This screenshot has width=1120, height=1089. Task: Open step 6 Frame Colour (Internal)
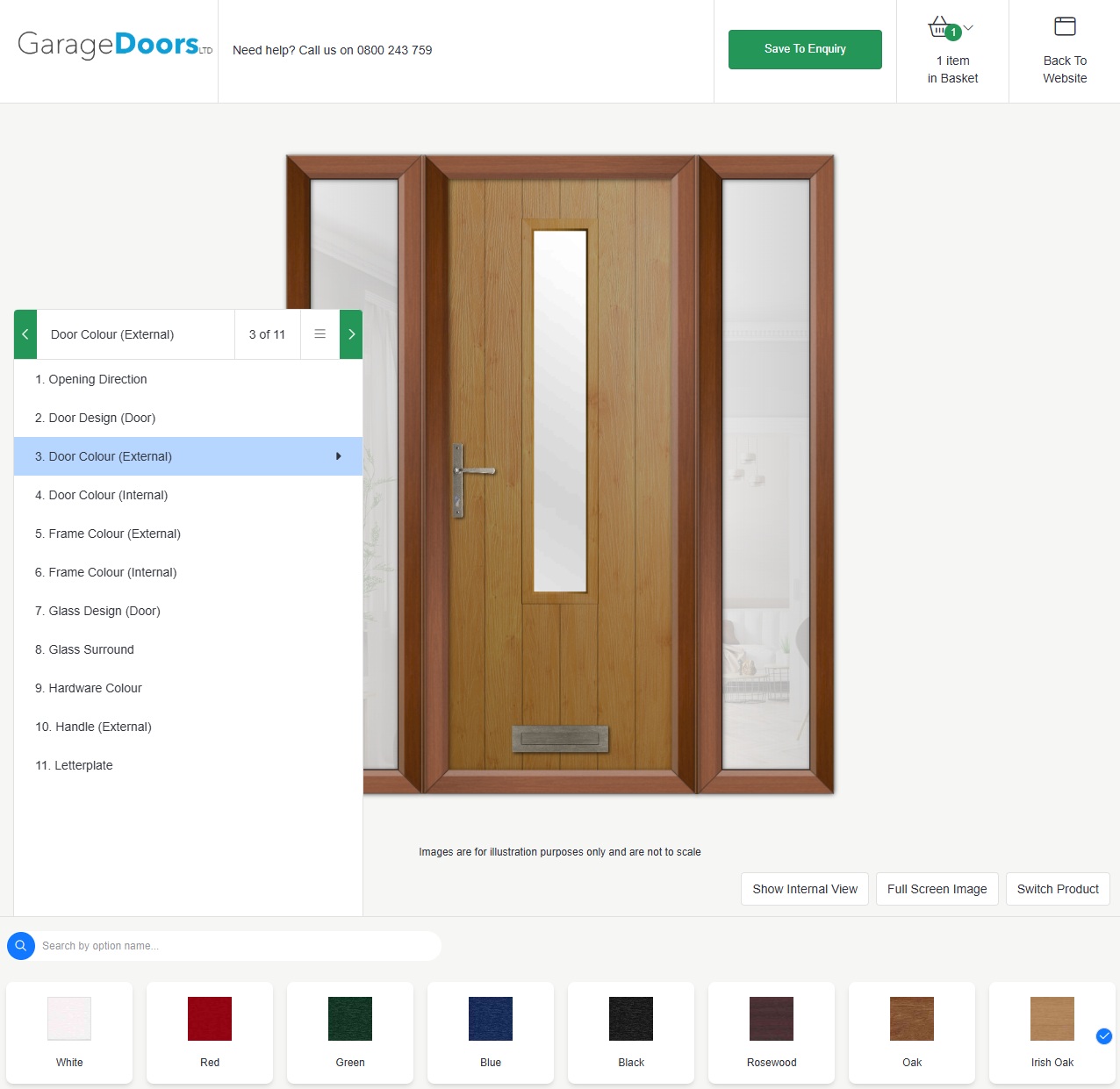click(188, 572)
